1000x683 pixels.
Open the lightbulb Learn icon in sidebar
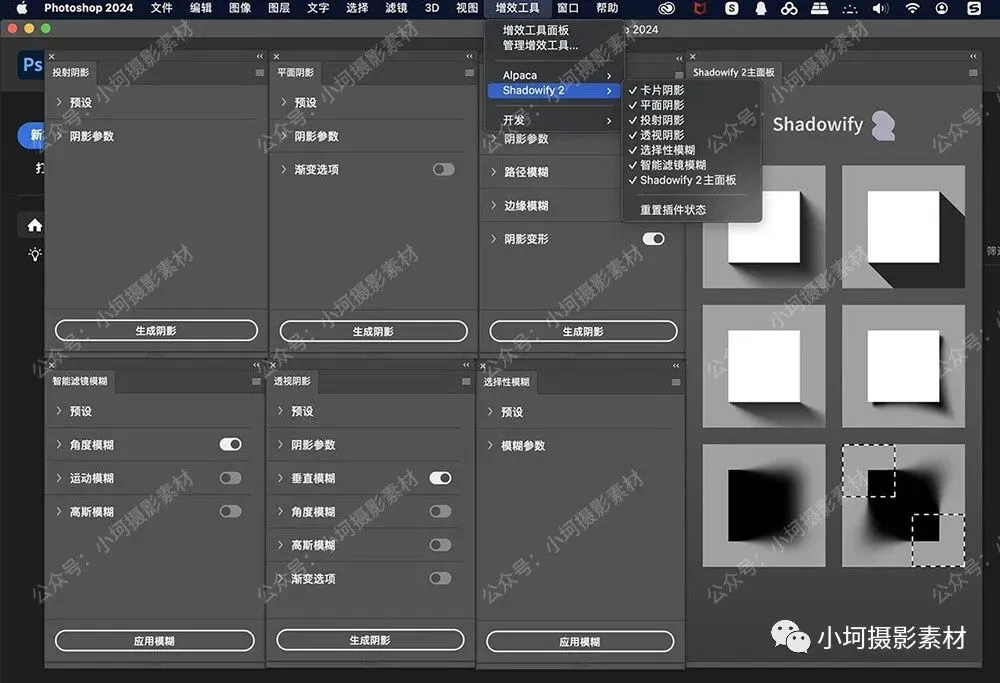coord(34,254)
